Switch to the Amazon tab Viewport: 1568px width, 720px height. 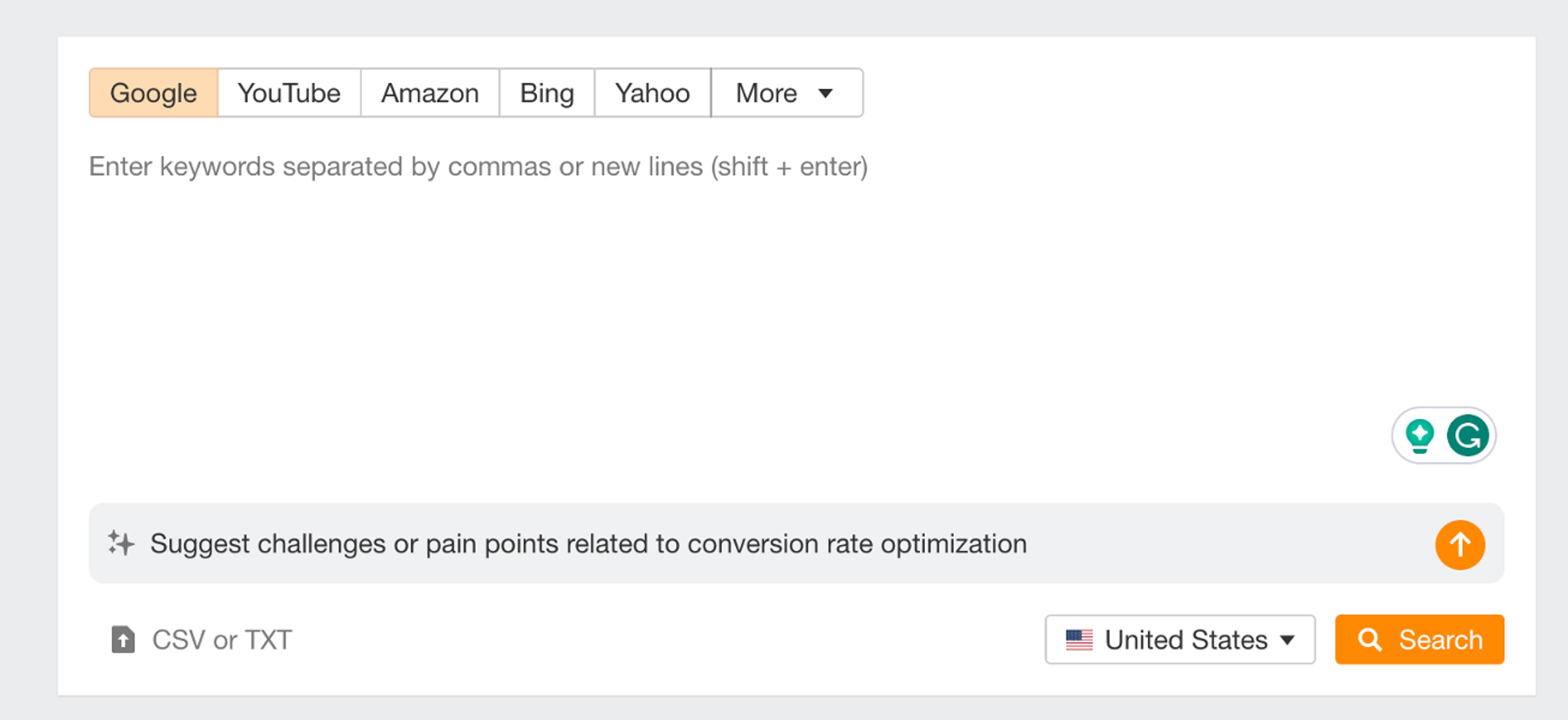tap(430, 93)
